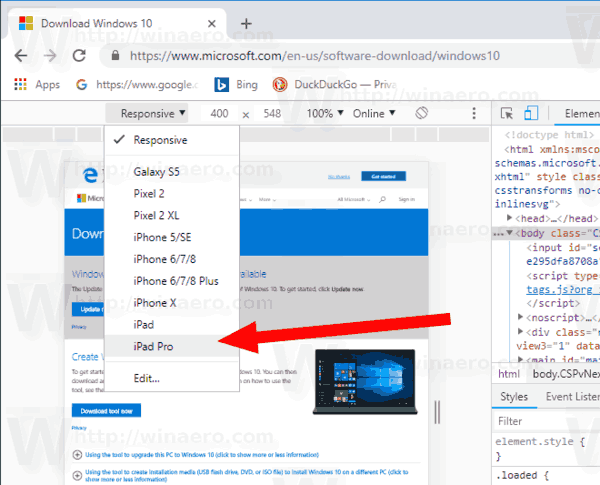Click the tags.js script link
600x485 pixels.
pyautogui.click(x=563, y=290)
